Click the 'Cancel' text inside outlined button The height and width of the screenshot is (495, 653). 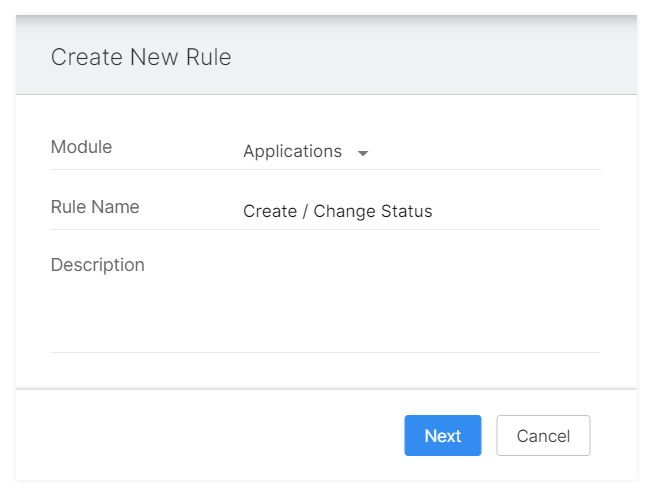click(x=543, y=436)
